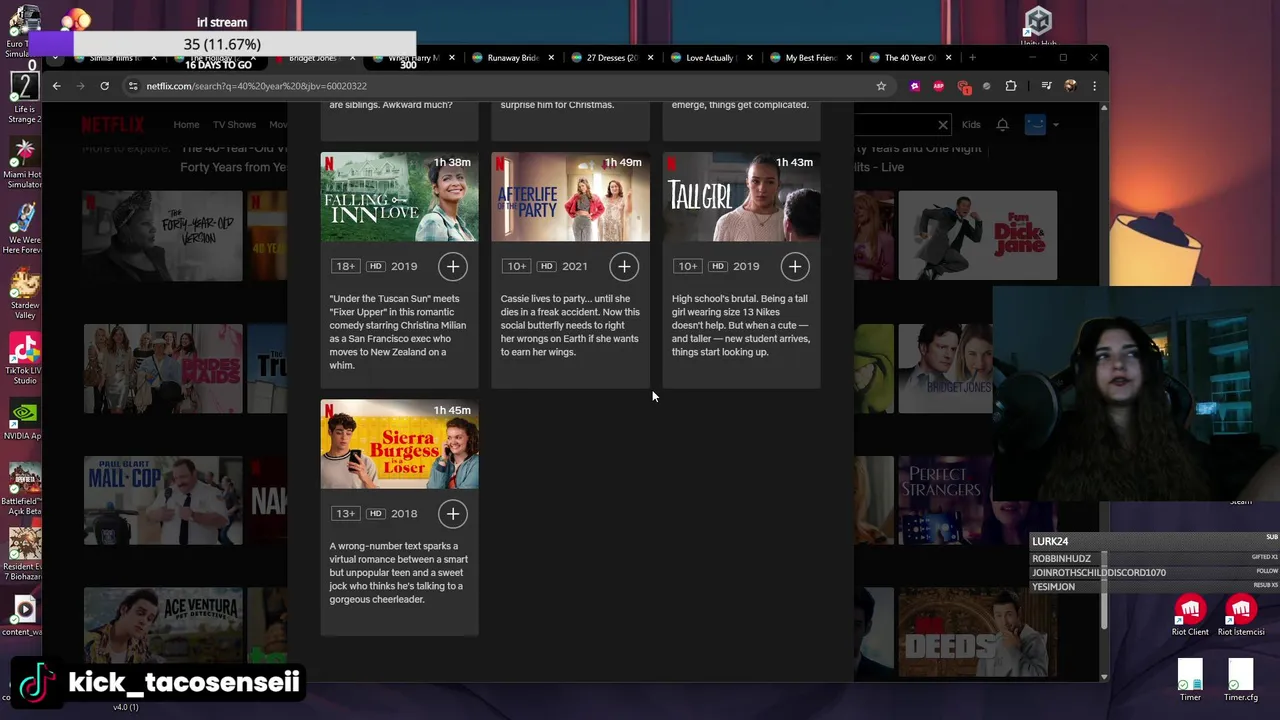The width and height of the screenshot is (1280, 720).
Task: Open Paul Blart Mall Cop thumbnail
Action: coord(162,501)
